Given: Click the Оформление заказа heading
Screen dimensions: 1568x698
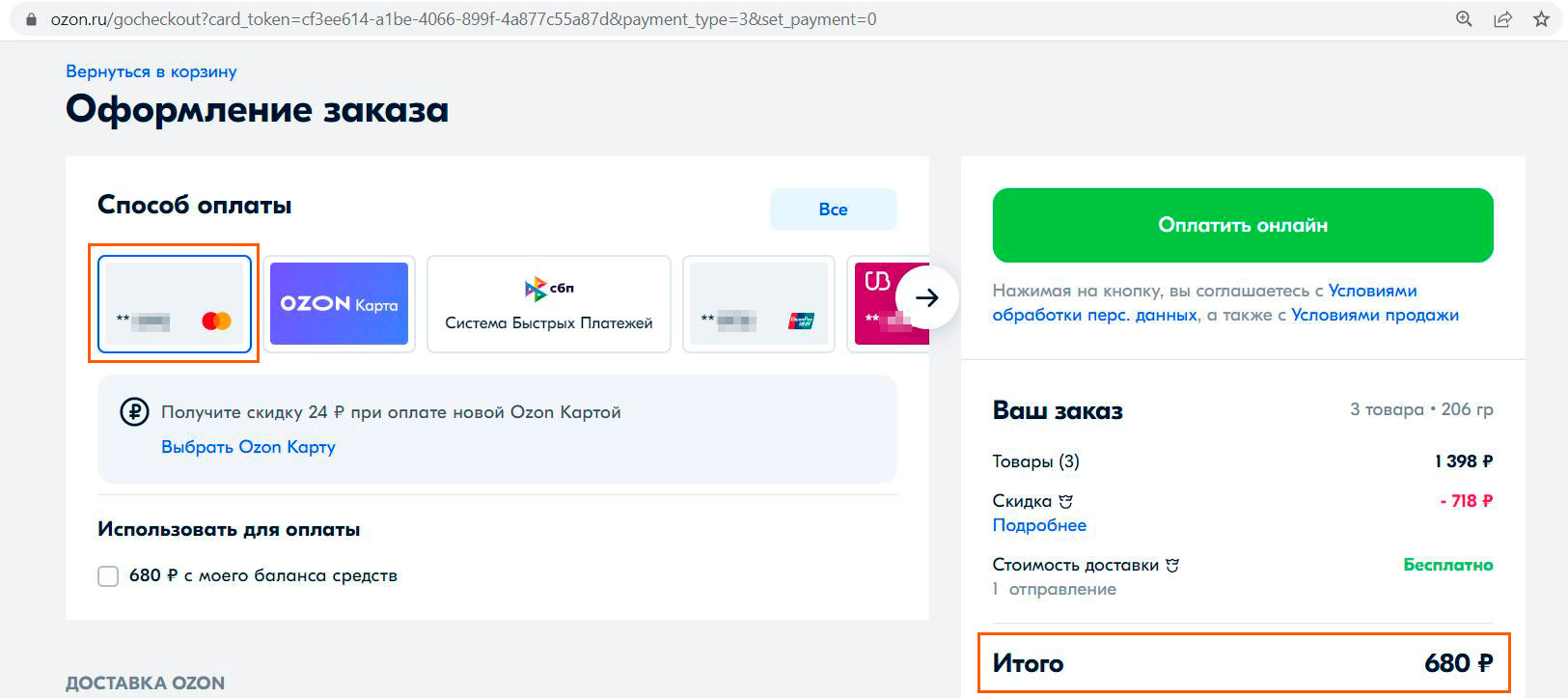Looking at the screenshot, I should tap(257, 110).
